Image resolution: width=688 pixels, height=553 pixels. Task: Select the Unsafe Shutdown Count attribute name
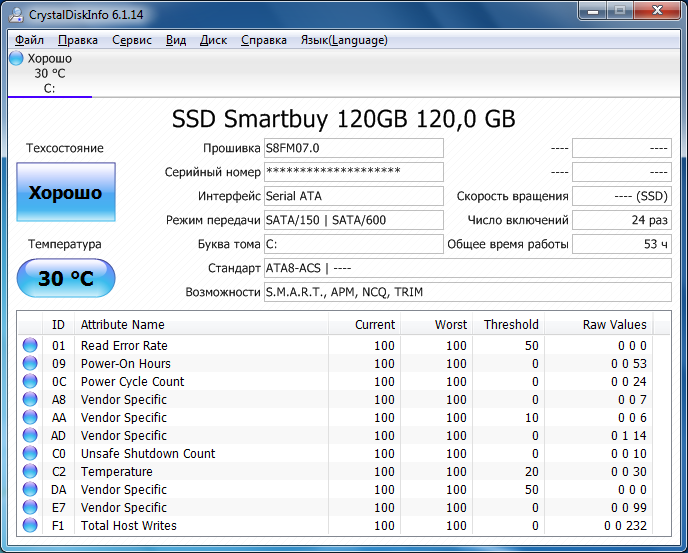point(148,453)
